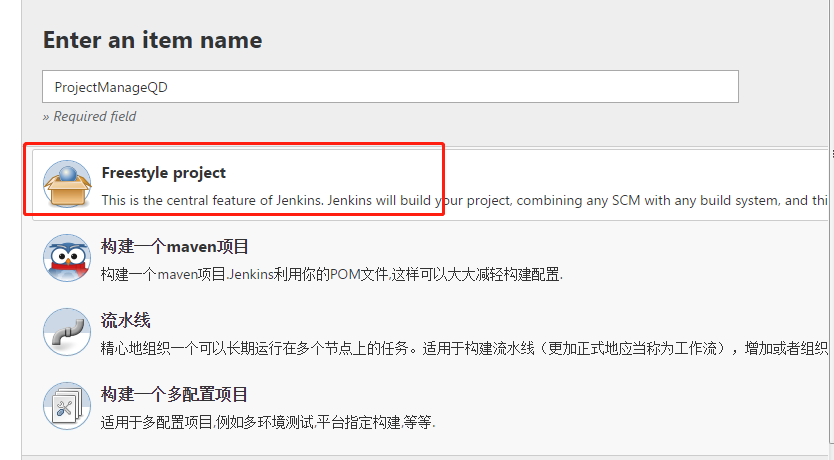Choose the 构建一个maven项目 title
This screenshot has width=834, height=460.
coord(175,247)
